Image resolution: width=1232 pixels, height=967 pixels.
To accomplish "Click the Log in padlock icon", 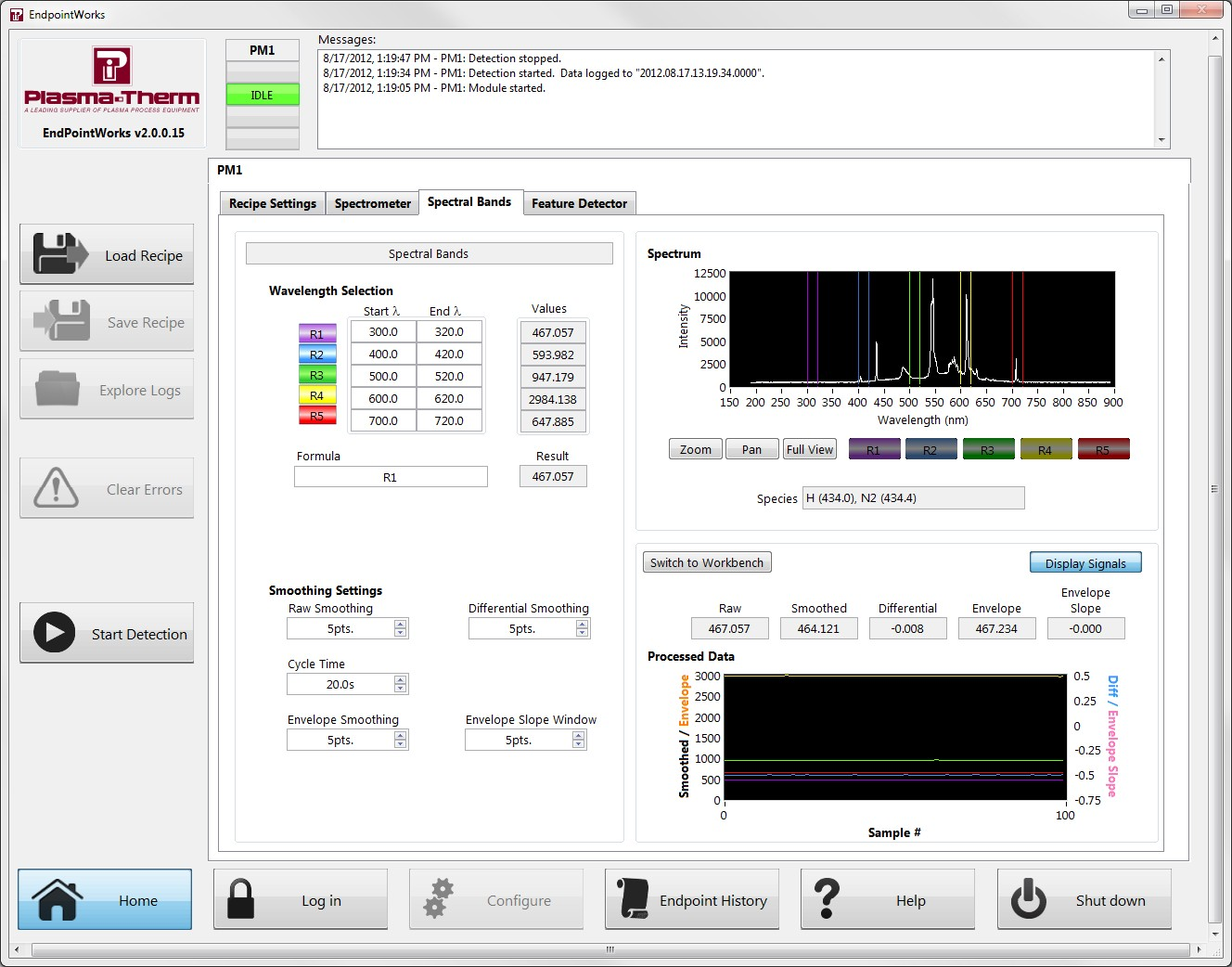I will tap(240, 899).
